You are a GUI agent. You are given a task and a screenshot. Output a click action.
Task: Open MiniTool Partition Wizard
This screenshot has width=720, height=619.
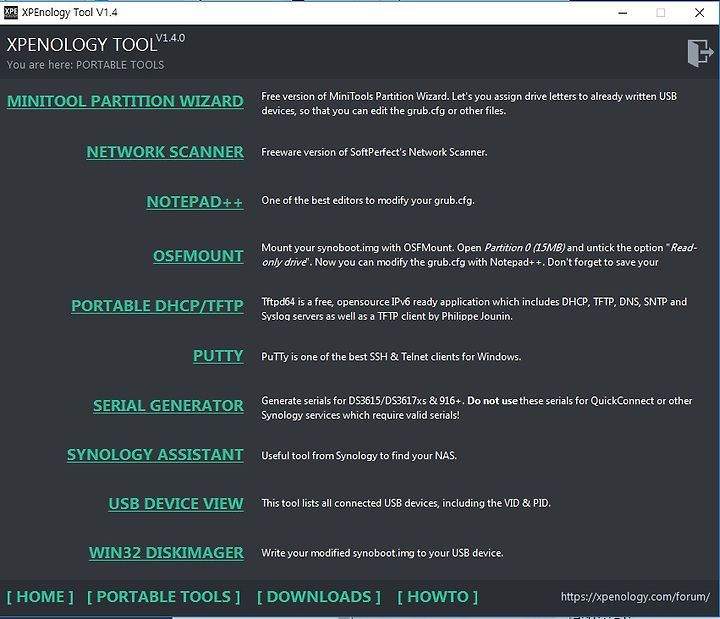(125, 101)
